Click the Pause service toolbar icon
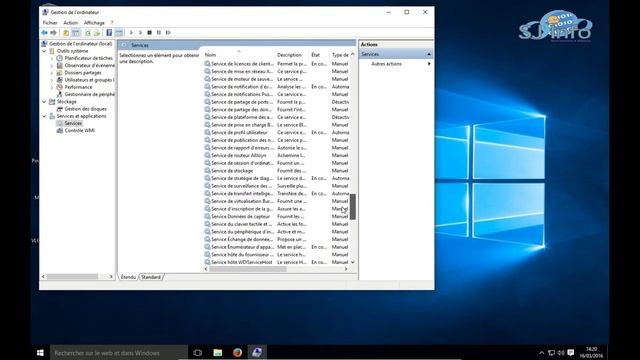 [x=159, y=33]
